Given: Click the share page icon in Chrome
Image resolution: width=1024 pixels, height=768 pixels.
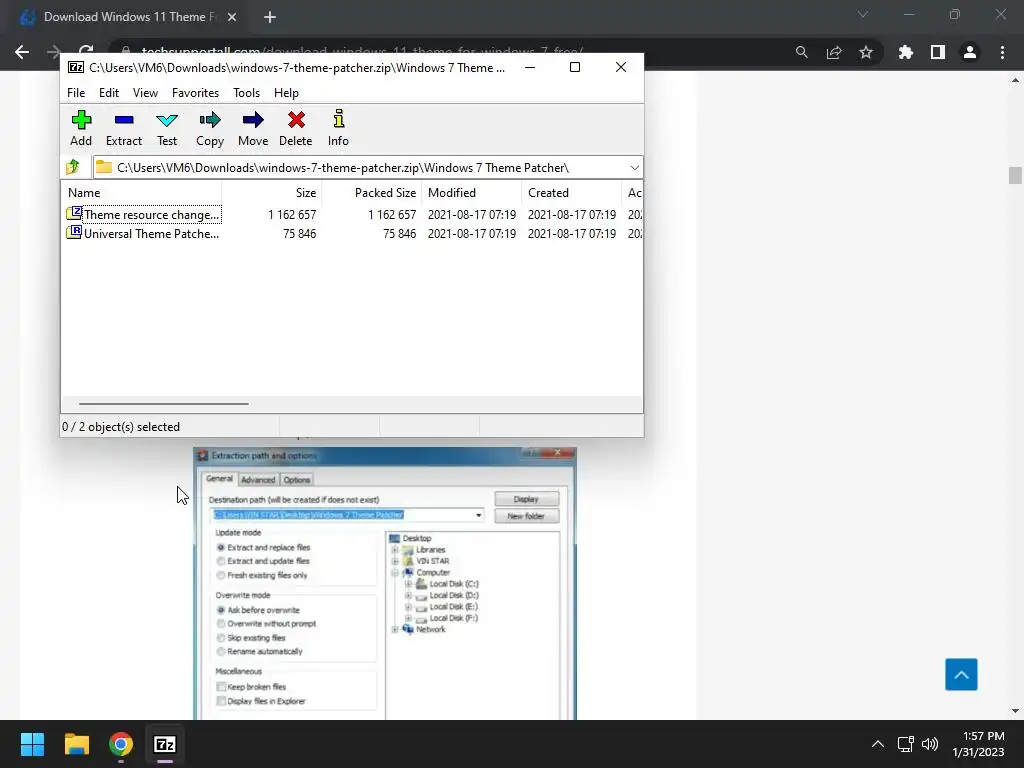Looking at the screenshot, I should pyautogui.click(x=834, y=52).
